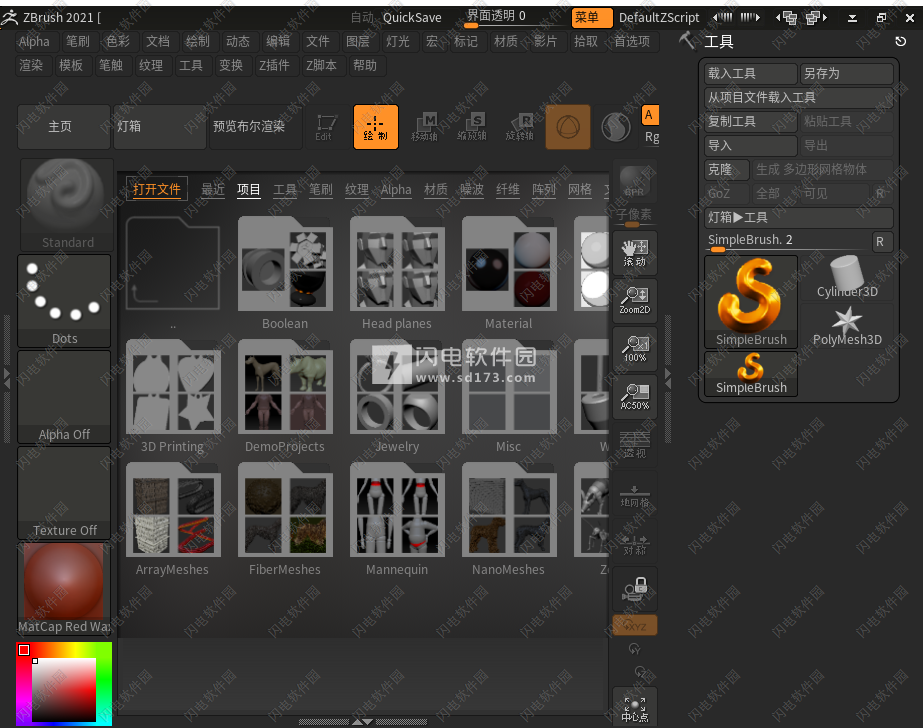The image size is (923, 728).
Task: Click the QuickSave button
Action: pos(412,18)
